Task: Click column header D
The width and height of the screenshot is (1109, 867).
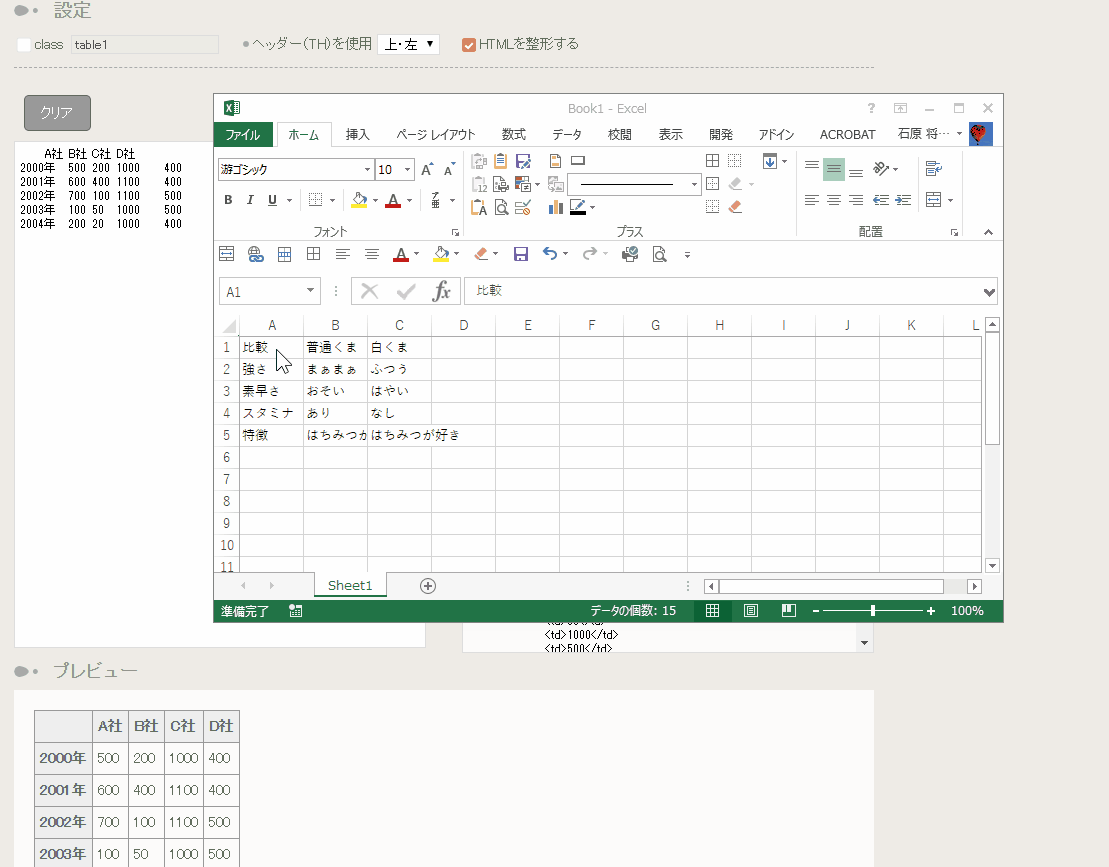Action: tap(463, 325)
